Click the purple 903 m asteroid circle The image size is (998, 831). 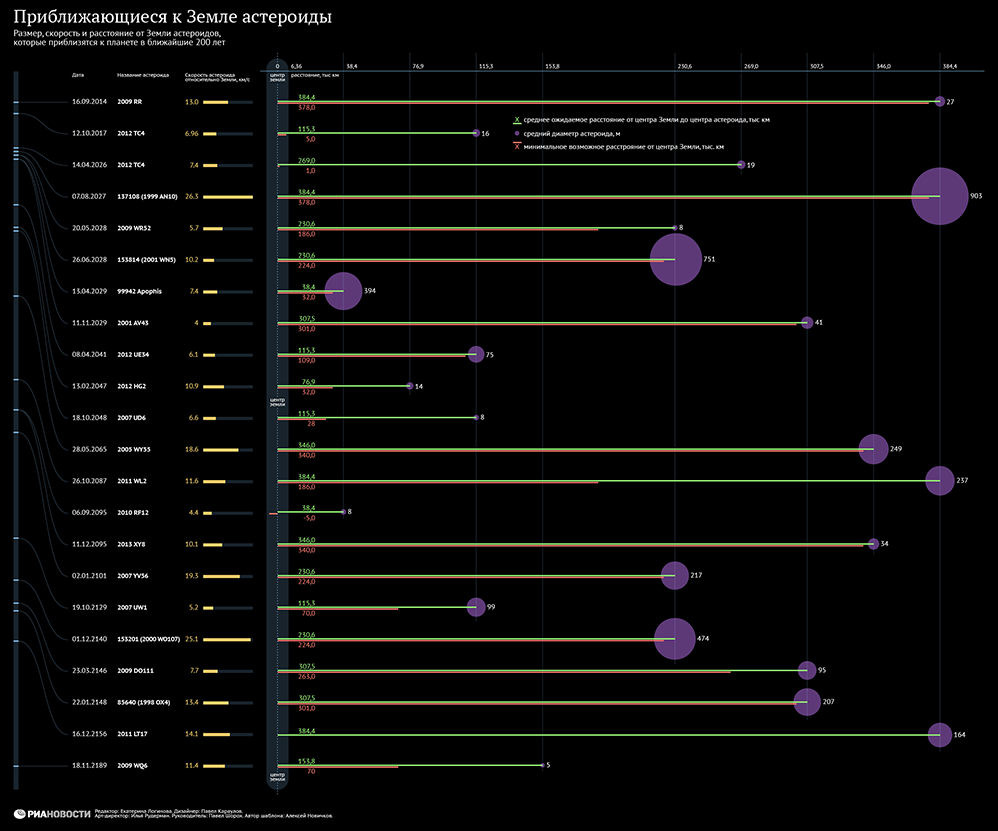click(939, 196)
